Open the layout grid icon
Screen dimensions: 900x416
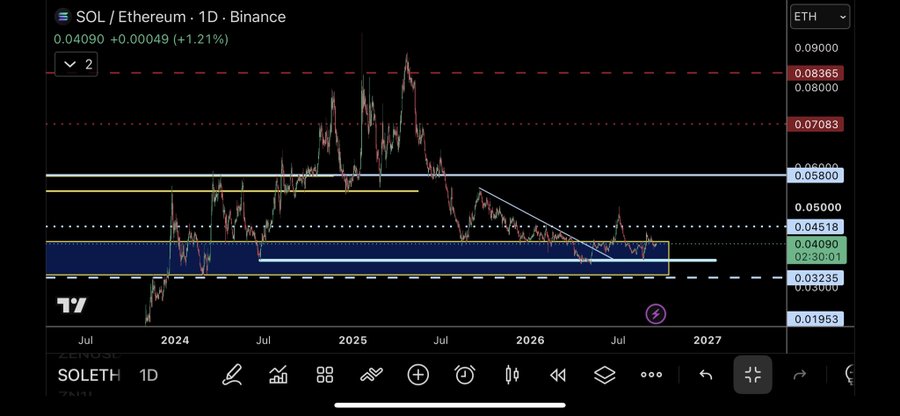325,375
